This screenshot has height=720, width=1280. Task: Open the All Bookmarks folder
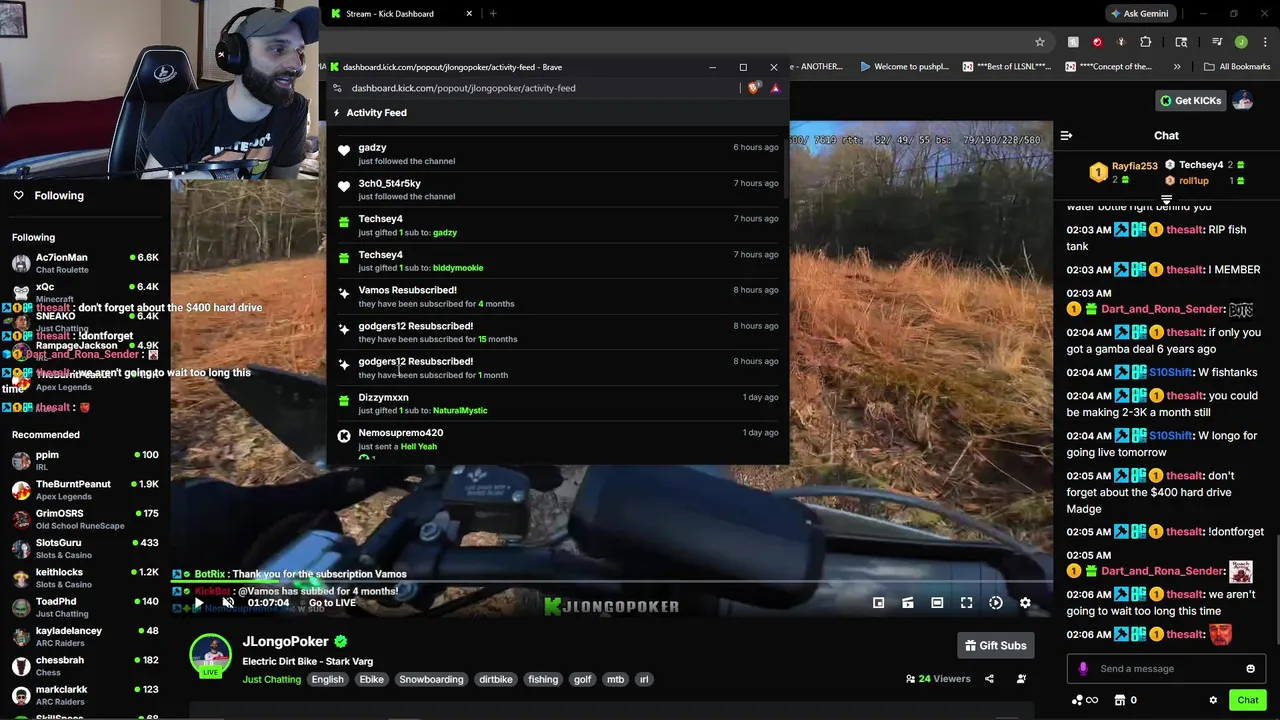1236,67
